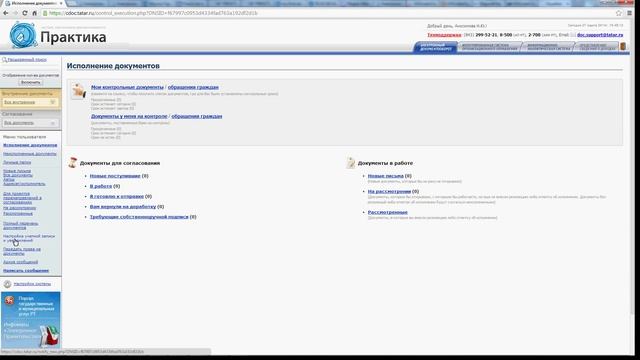Screen dimensions: 640x360
Task: Open Новые поступления under согласования
Action: click(115, 176)
